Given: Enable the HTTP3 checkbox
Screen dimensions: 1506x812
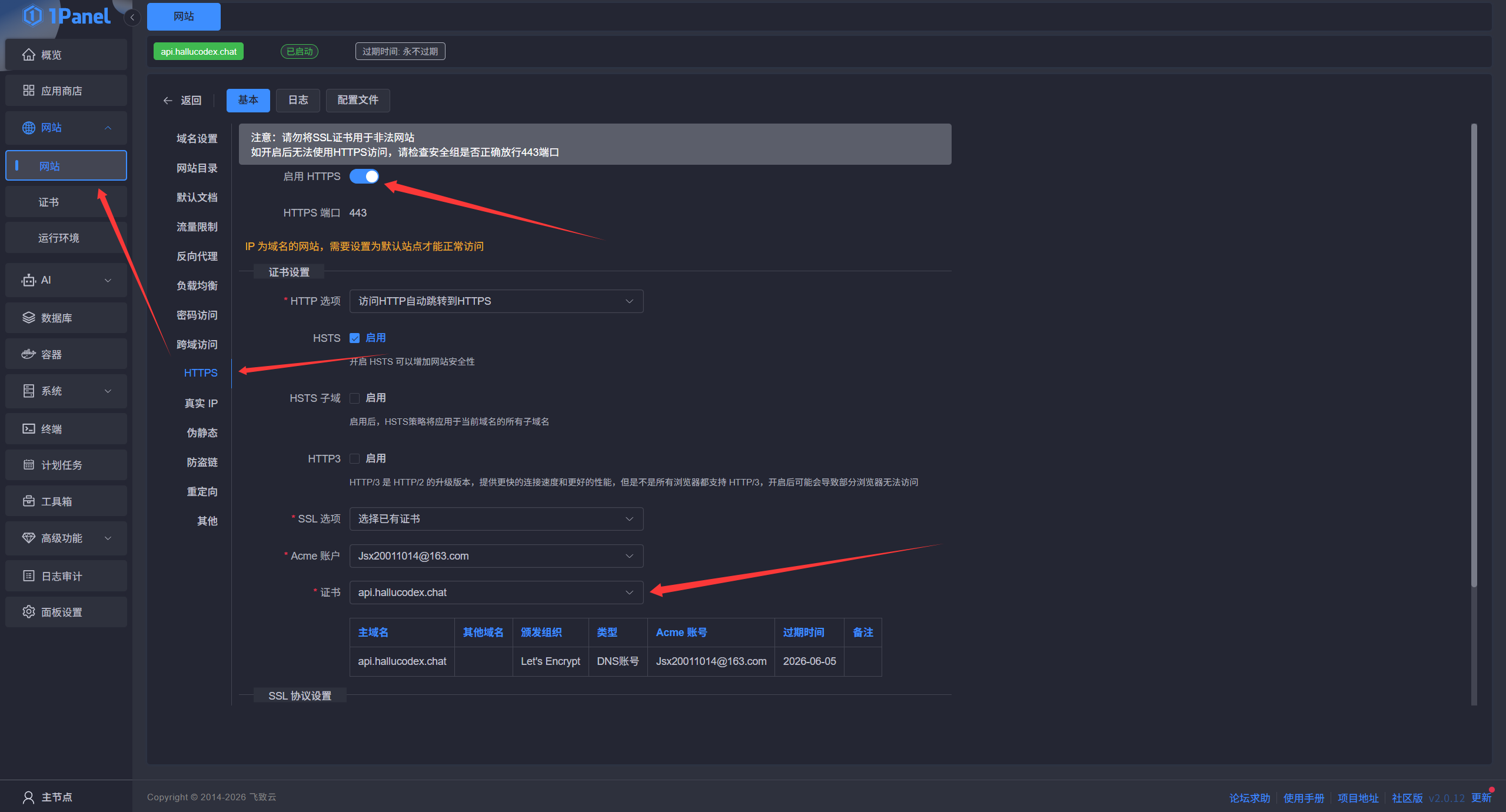Looking at the screenshot, I should coord(354,458).
